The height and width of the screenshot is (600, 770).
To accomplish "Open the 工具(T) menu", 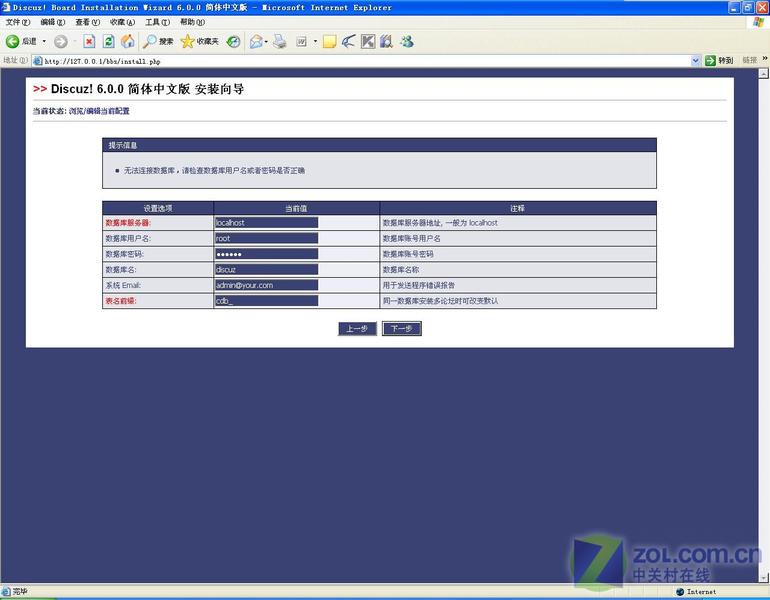I will point(157,22).
